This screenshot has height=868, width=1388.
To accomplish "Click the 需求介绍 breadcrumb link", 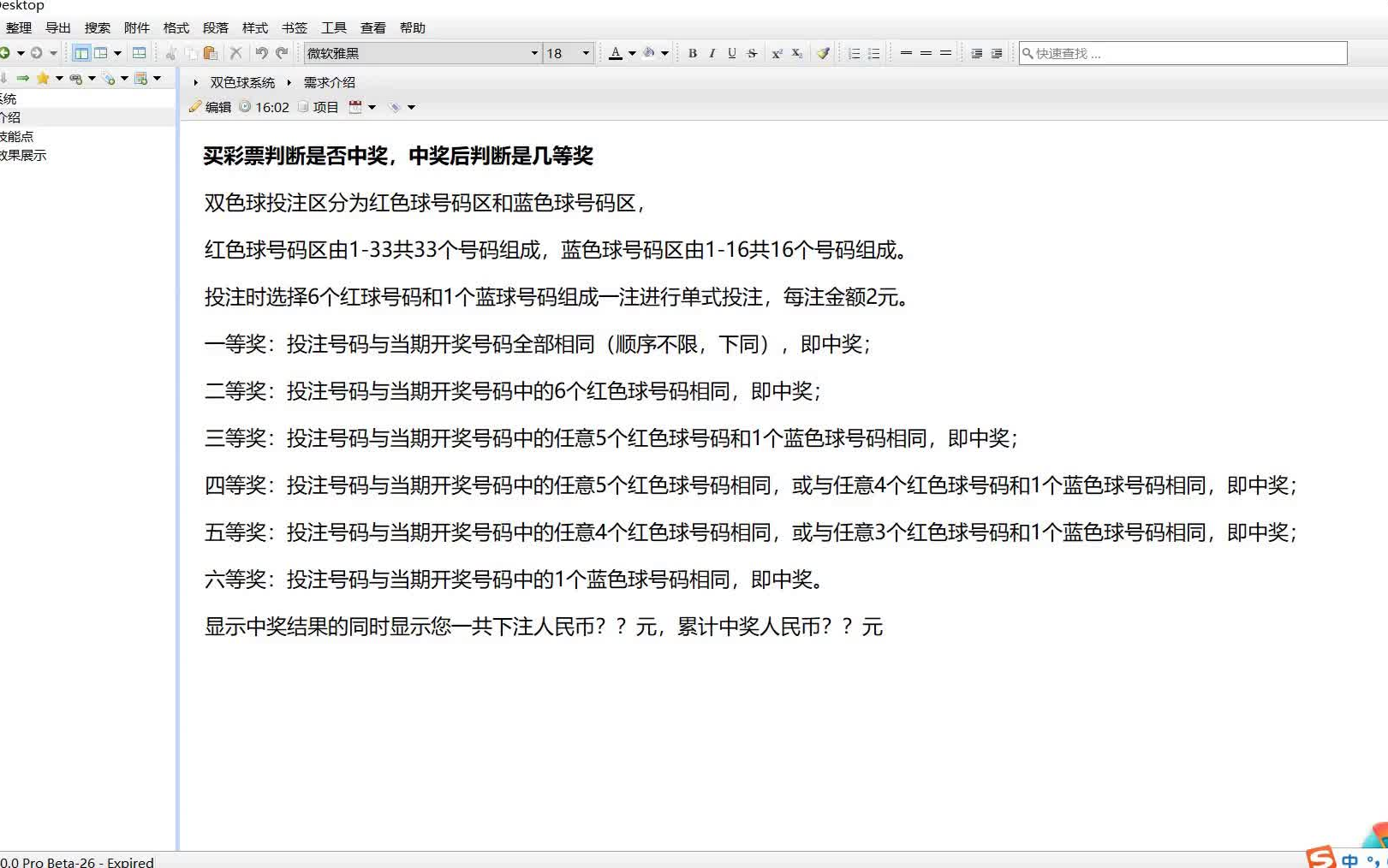I will click(330, 83).
